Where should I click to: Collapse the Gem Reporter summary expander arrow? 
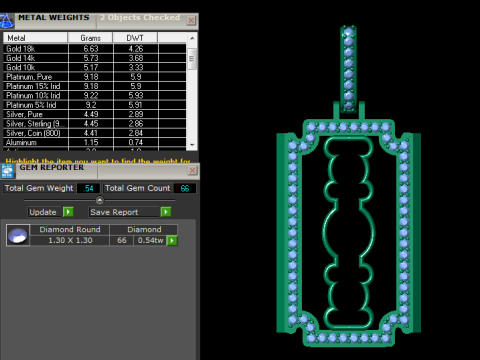click(x=100, y=200)
